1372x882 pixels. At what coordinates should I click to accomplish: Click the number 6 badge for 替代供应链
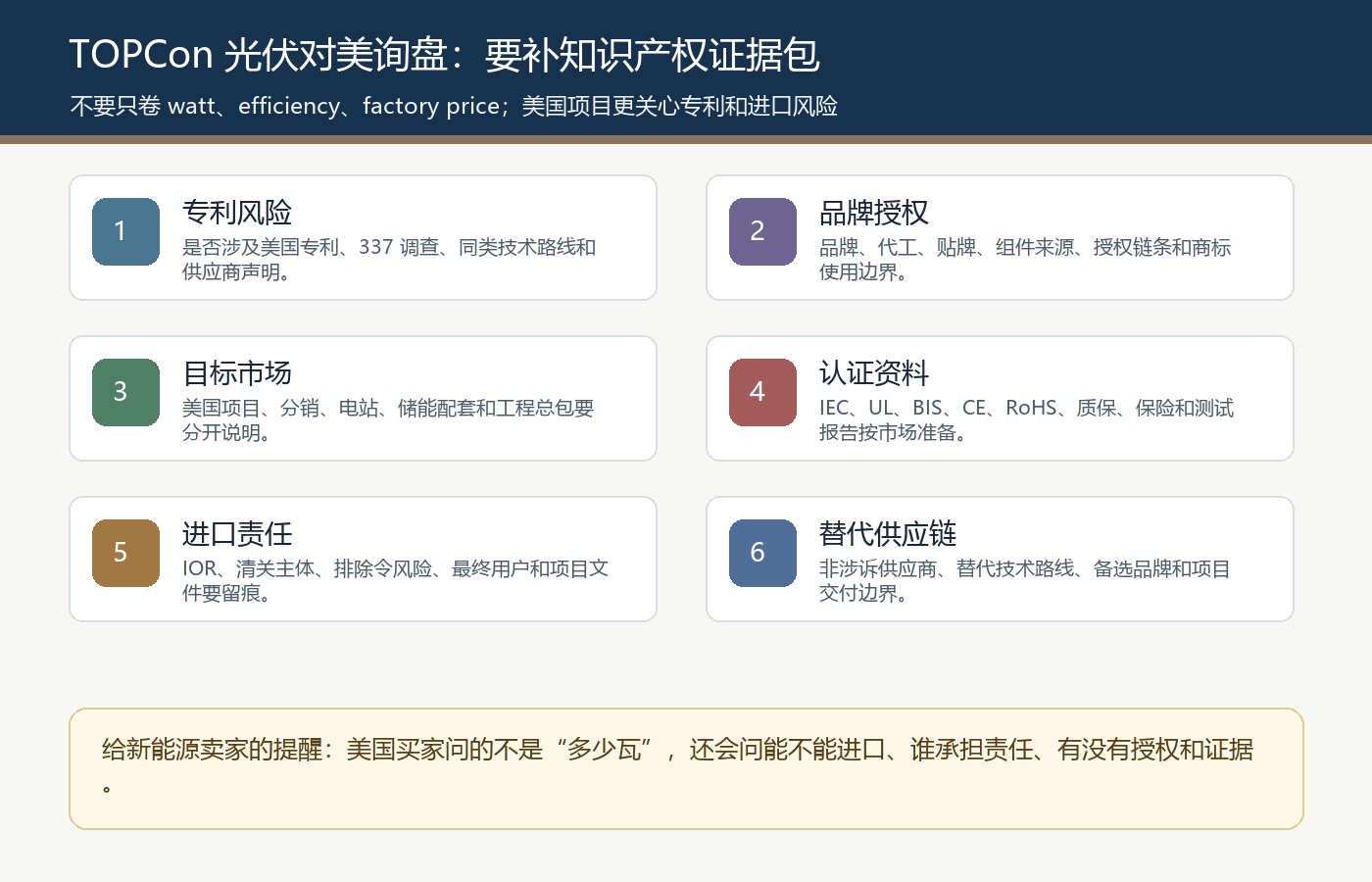(762, 553)
